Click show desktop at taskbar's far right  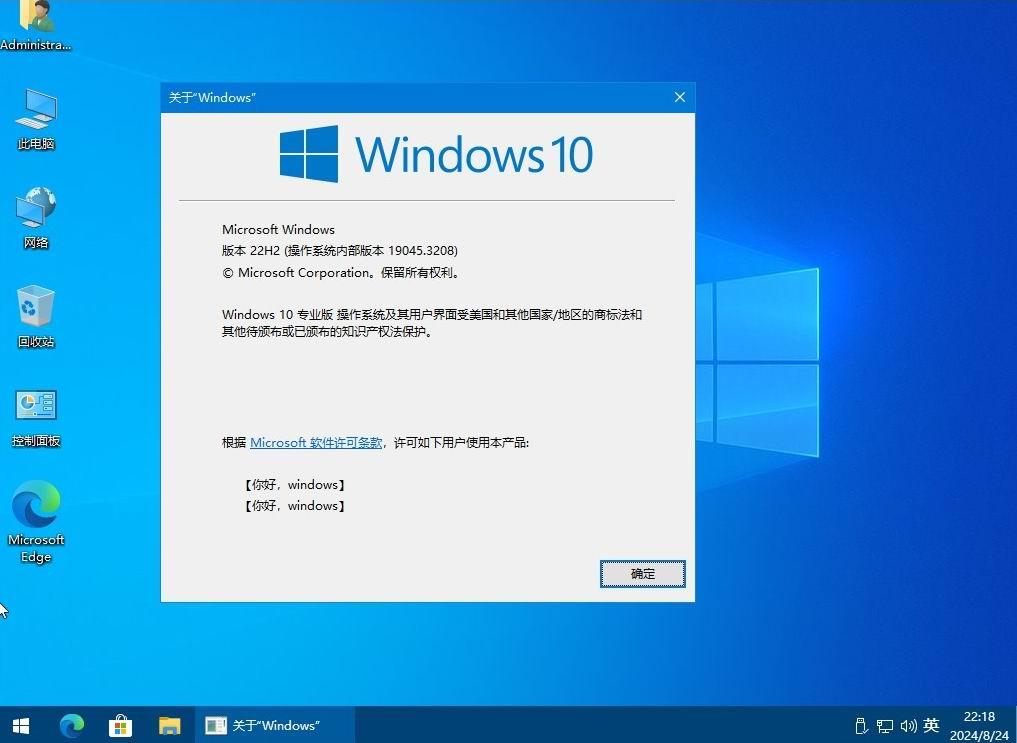[1014, 725]
